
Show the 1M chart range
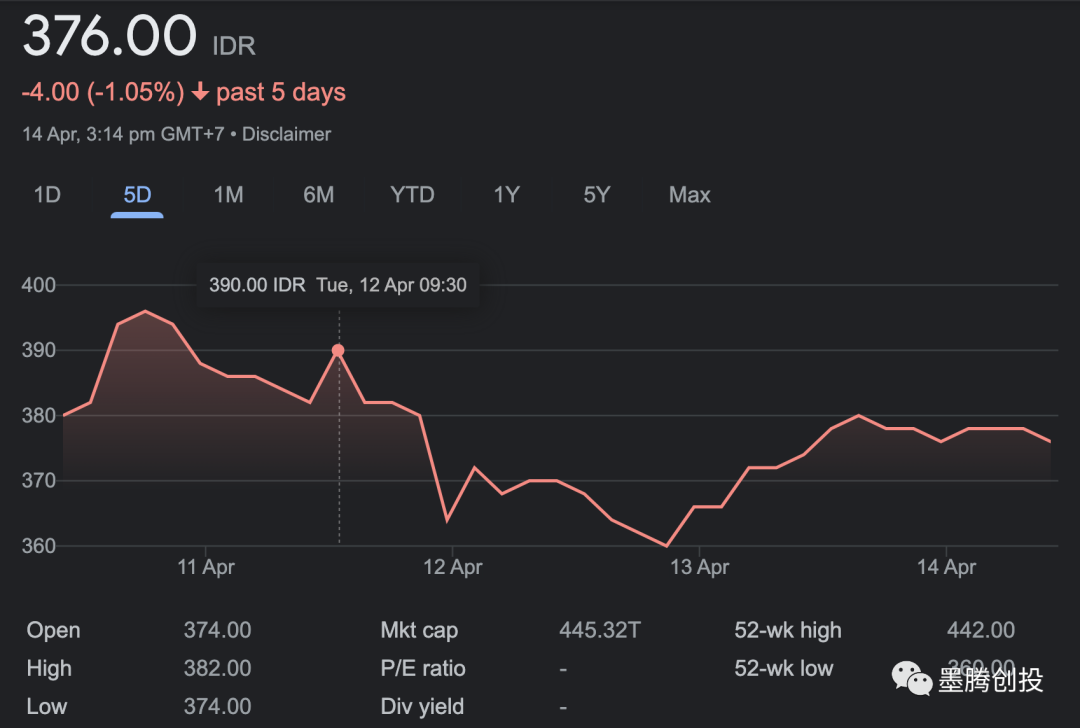(x=228, y=195)
